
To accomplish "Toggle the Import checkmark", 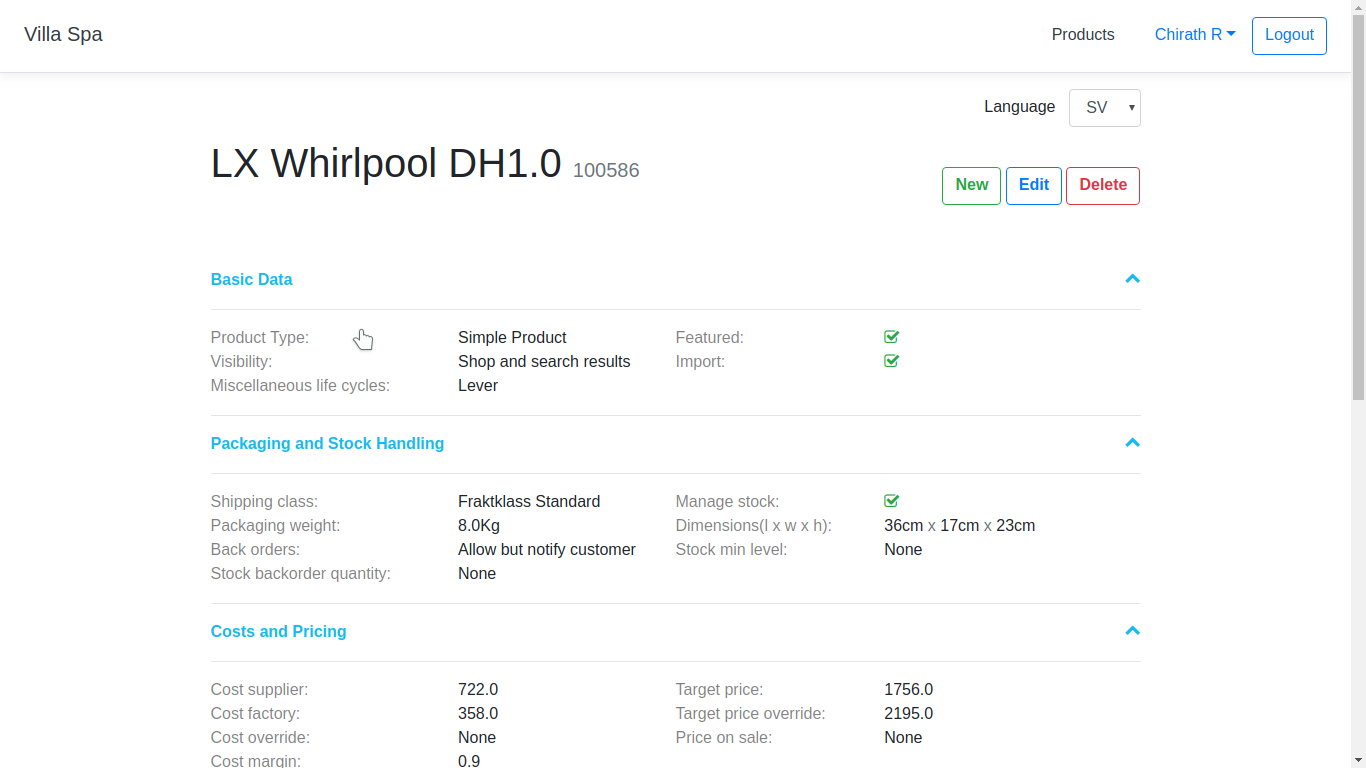I will coord(891,361).
